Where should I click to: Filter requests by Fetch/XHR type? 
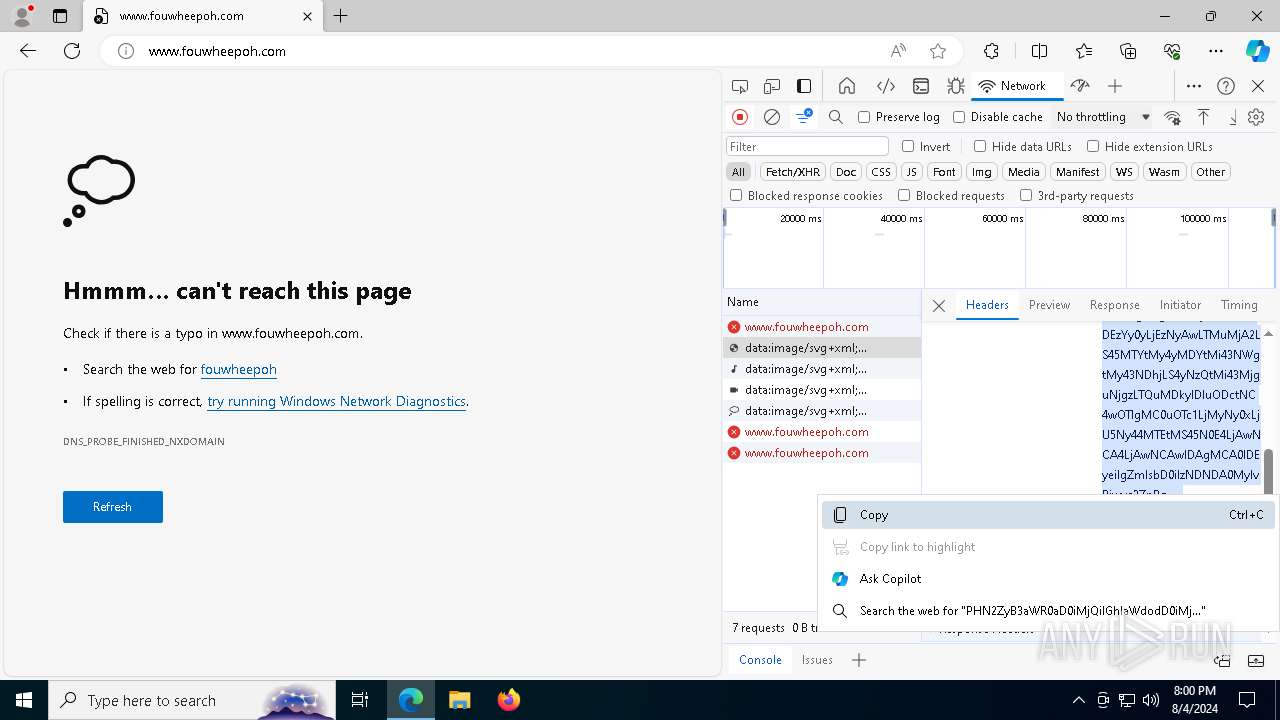793,172
